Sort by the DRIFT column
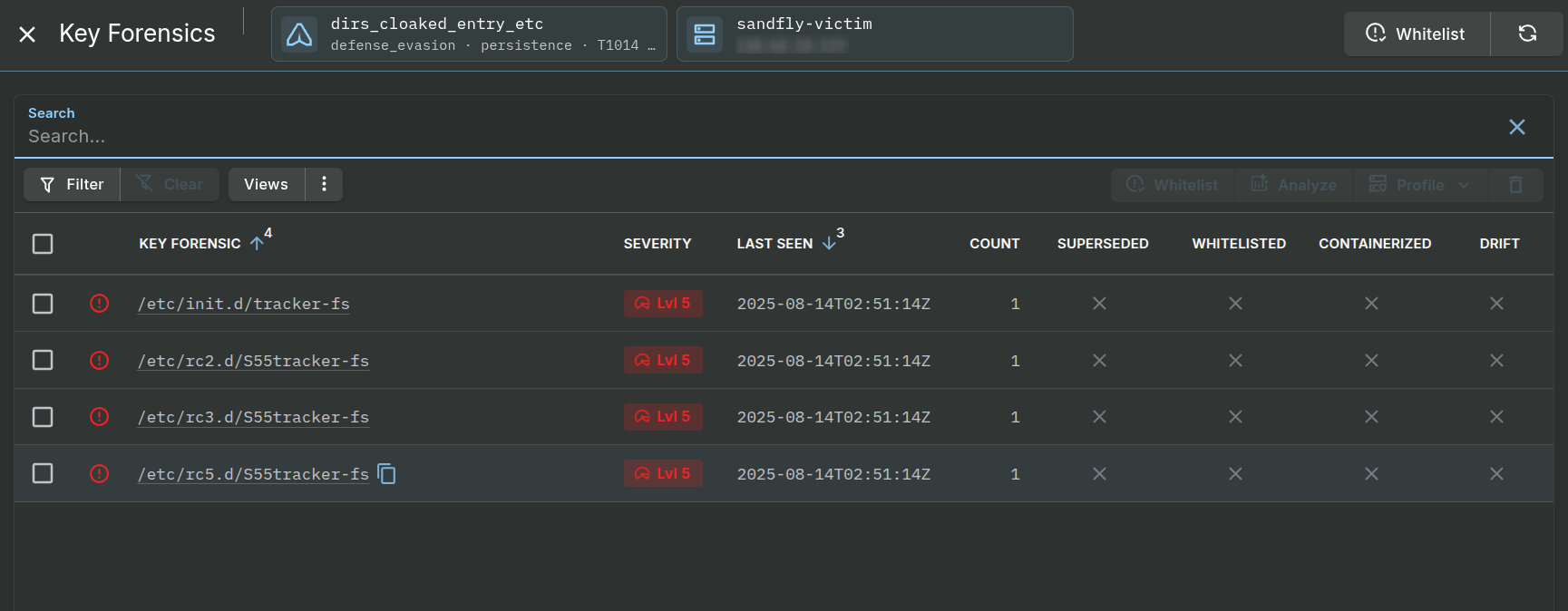1568x611 pixels. pos(1499,244)
